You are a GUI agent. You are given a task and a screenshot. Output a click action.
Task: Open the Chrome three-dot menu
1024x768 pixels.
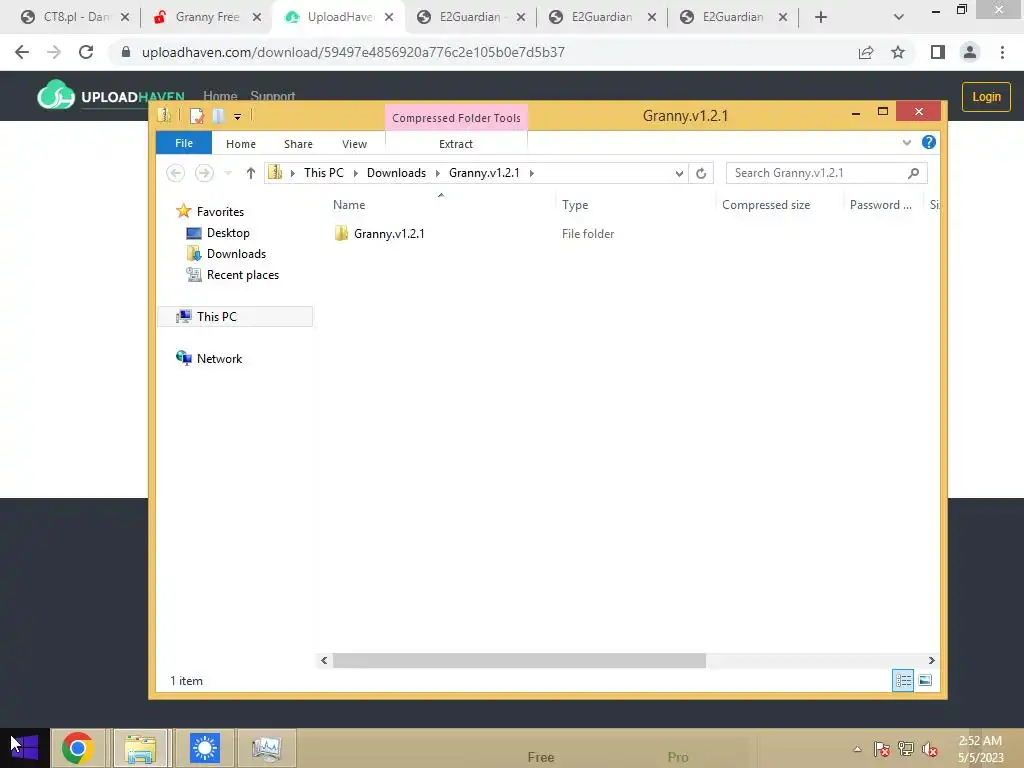(1002, 52)
